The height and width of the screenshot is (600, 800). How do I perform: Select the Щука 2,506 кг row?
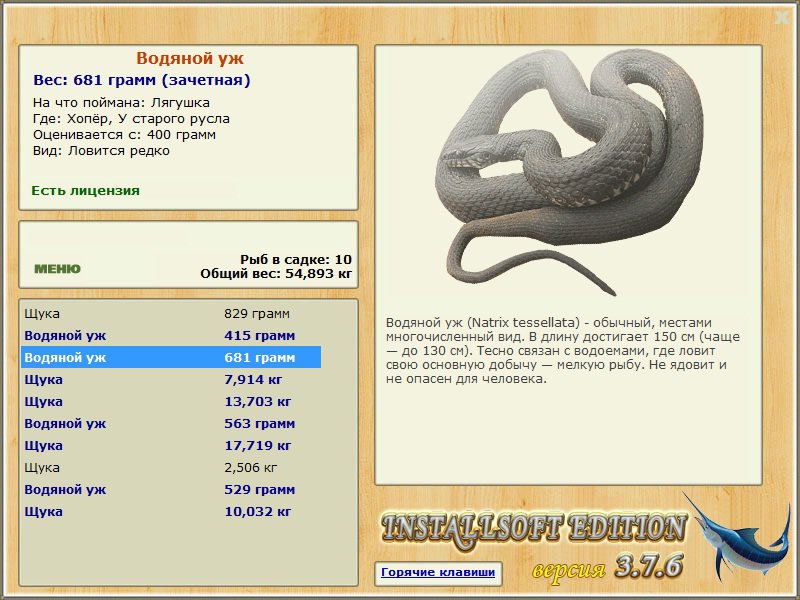pyautogui.click(x=171, y=467)
